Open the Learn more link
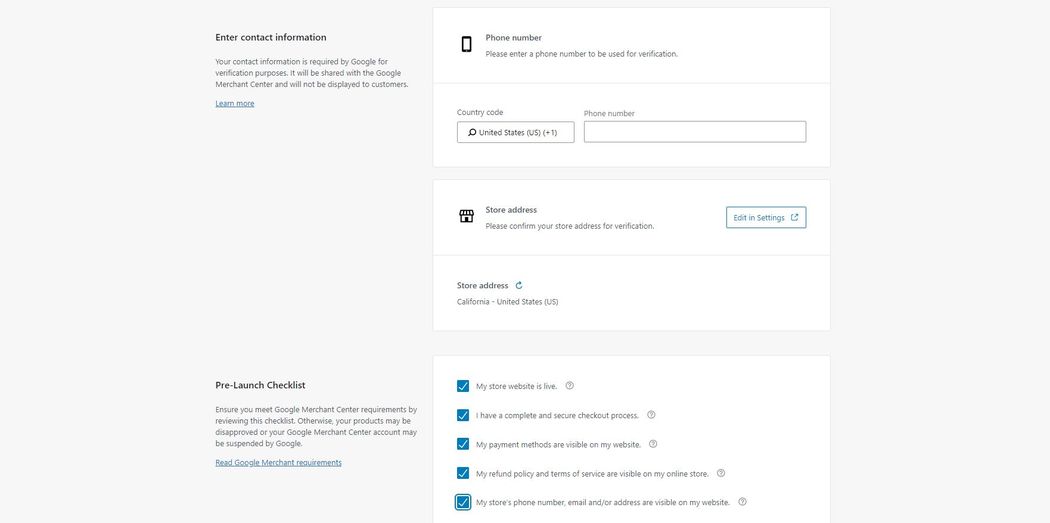The image size is (1050, 523). tap(235, 103)
